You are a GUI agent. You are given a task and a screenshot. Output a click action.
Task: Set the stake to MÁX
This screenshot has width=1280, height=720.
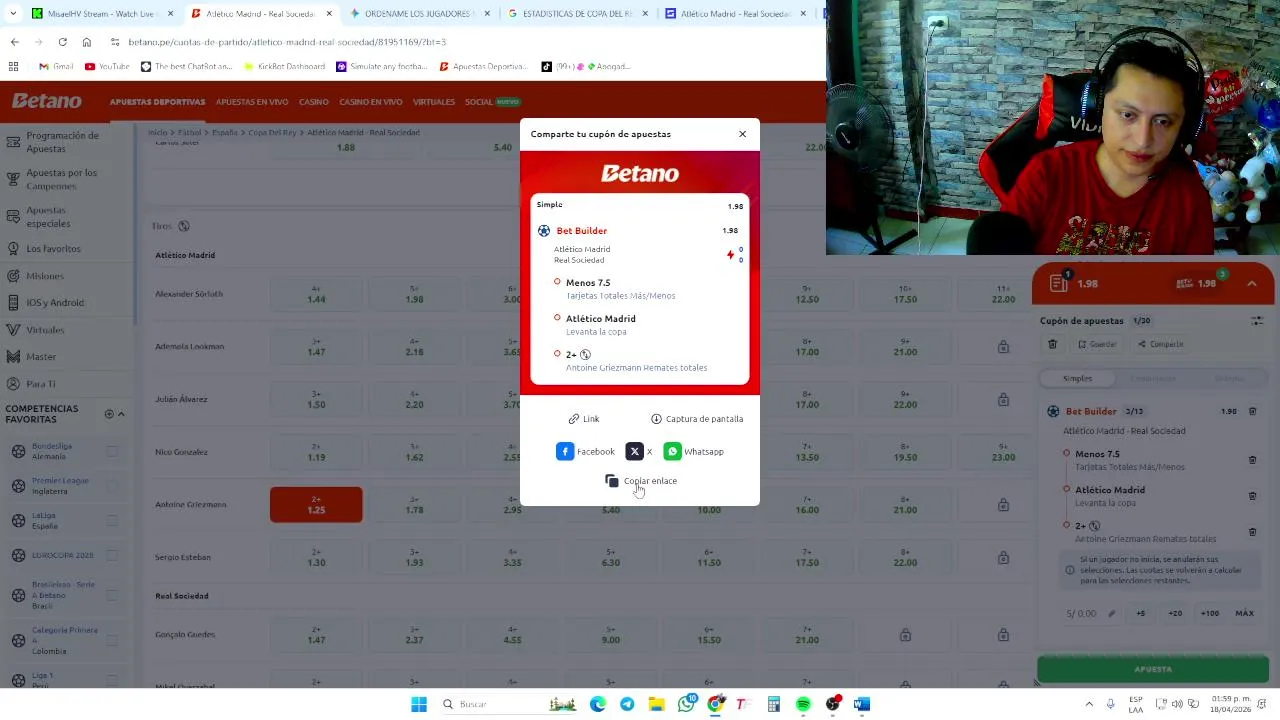click(x=1244, y=613)
